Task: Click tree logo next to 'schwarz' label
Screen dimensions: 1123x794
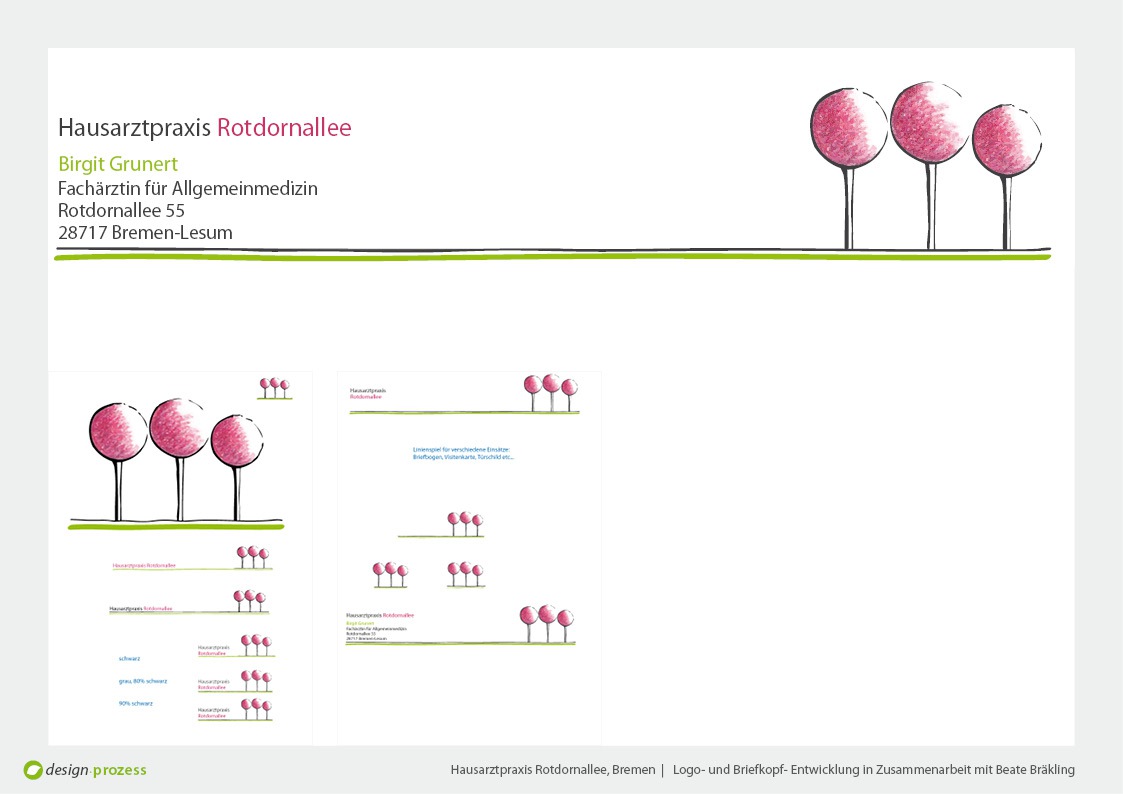Action: point(256,645)
